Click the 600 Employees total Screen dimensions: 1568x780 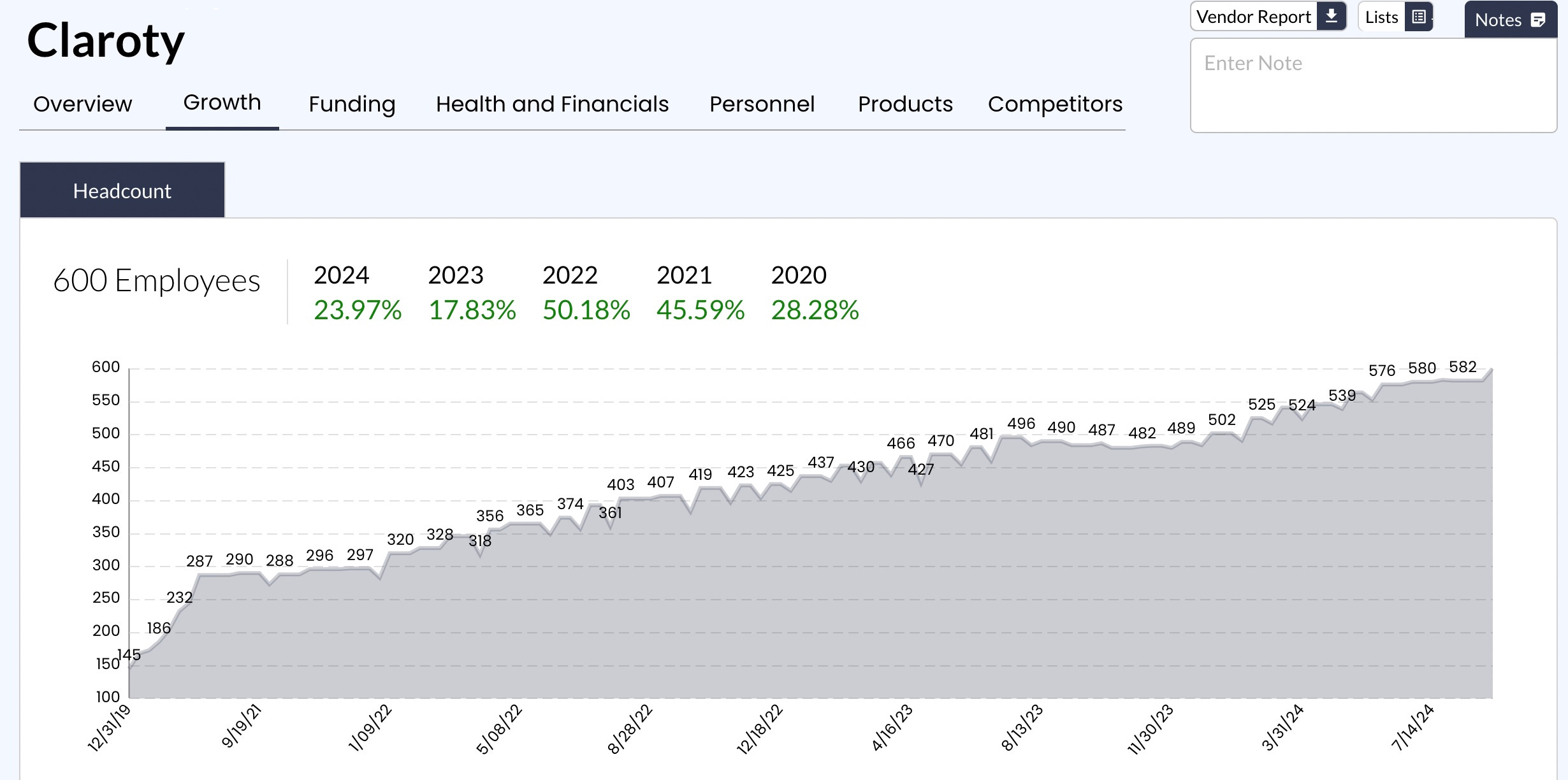[157, 280]
